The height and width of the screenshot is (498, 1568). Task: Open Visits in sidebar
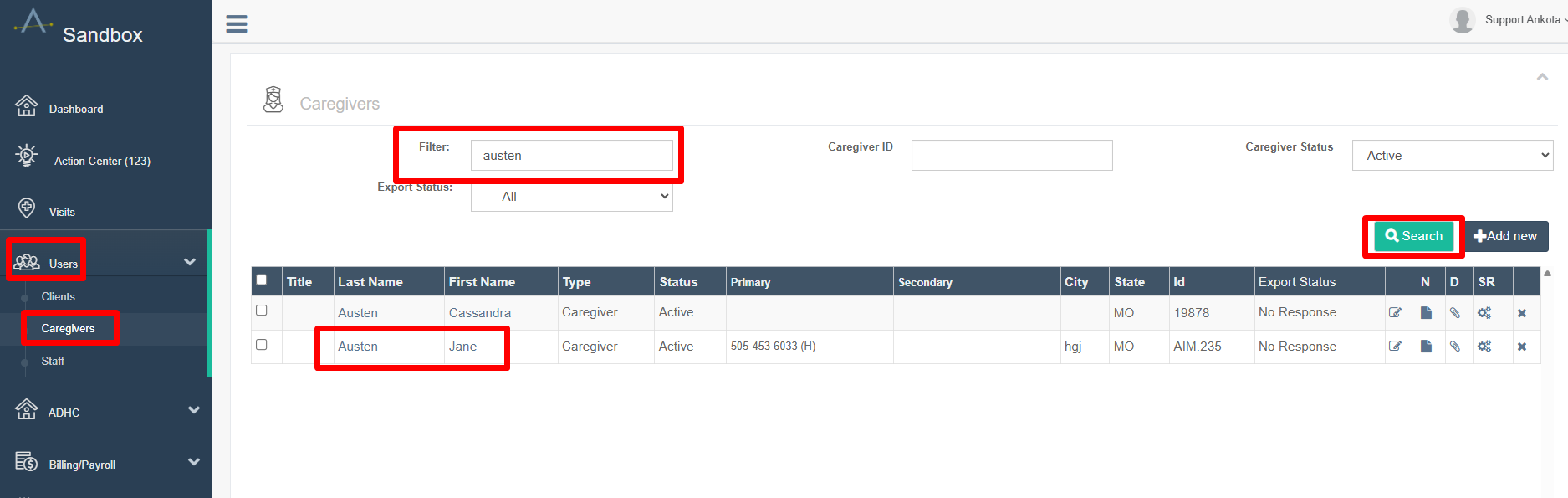62,212
